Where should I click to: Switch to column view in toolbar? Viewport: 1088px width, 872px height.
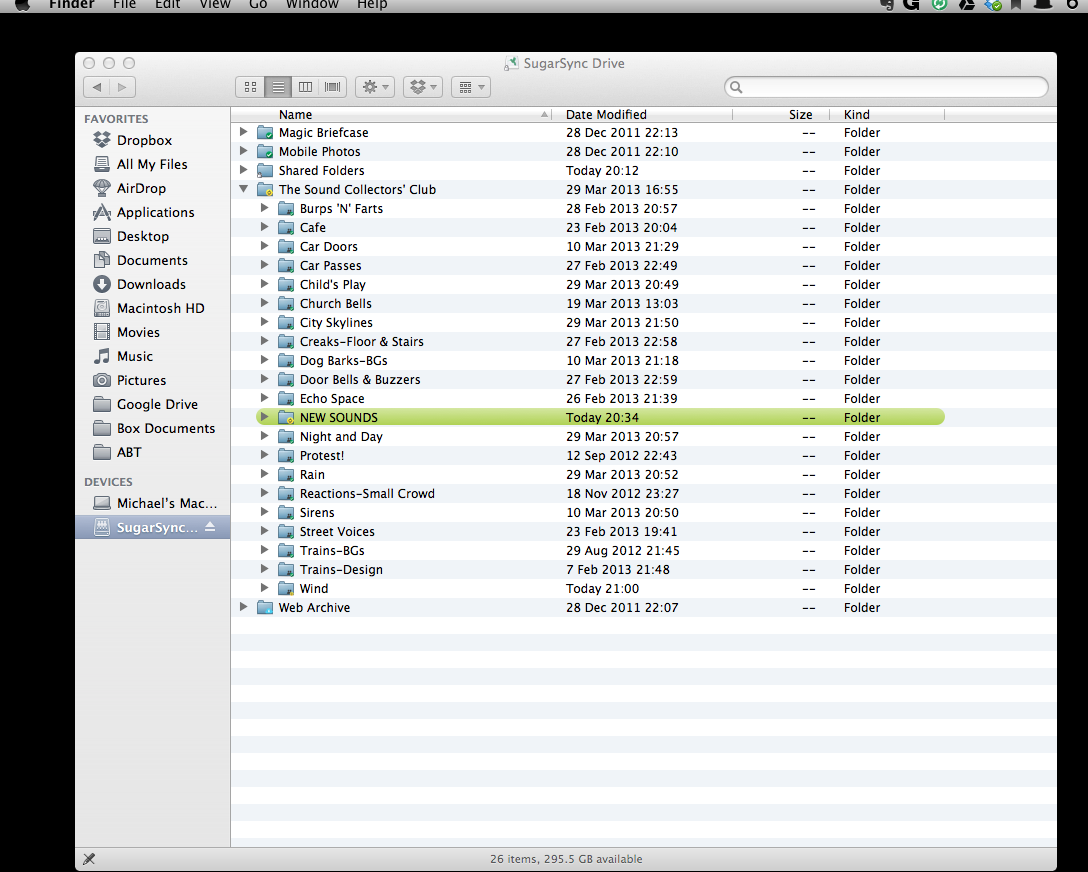pos(306,87)
